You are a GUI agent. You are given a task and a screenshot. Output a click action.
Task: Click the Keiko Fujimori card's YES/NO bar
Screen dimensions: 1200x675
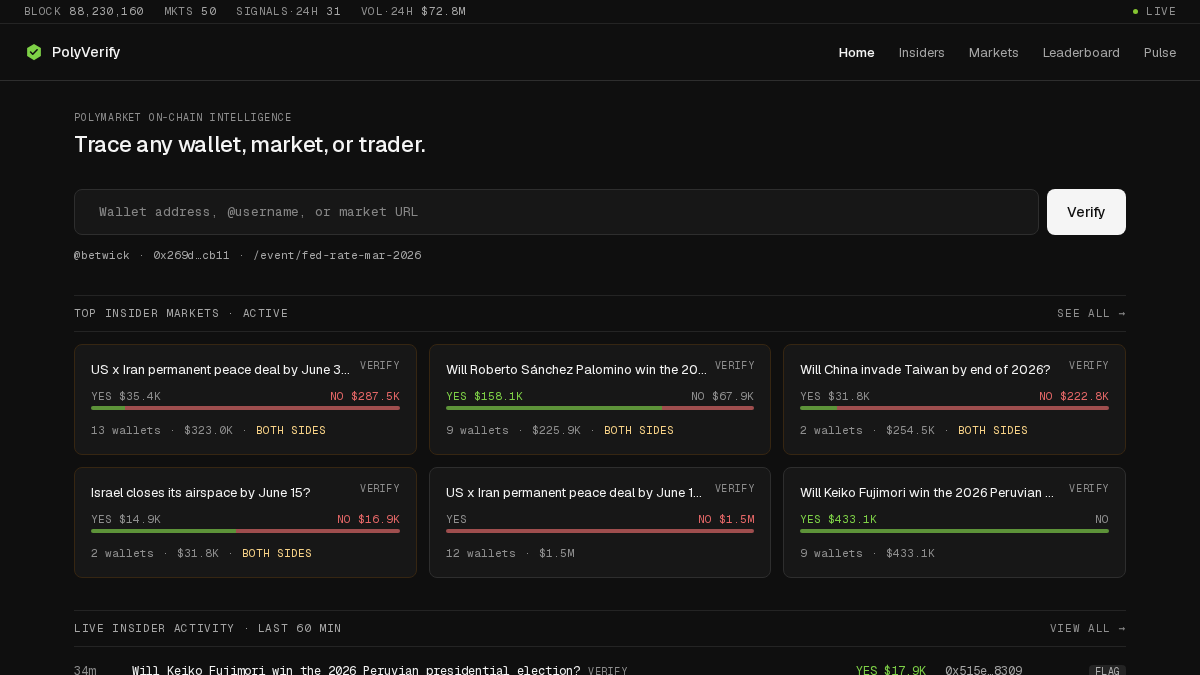tap(954, 531)
